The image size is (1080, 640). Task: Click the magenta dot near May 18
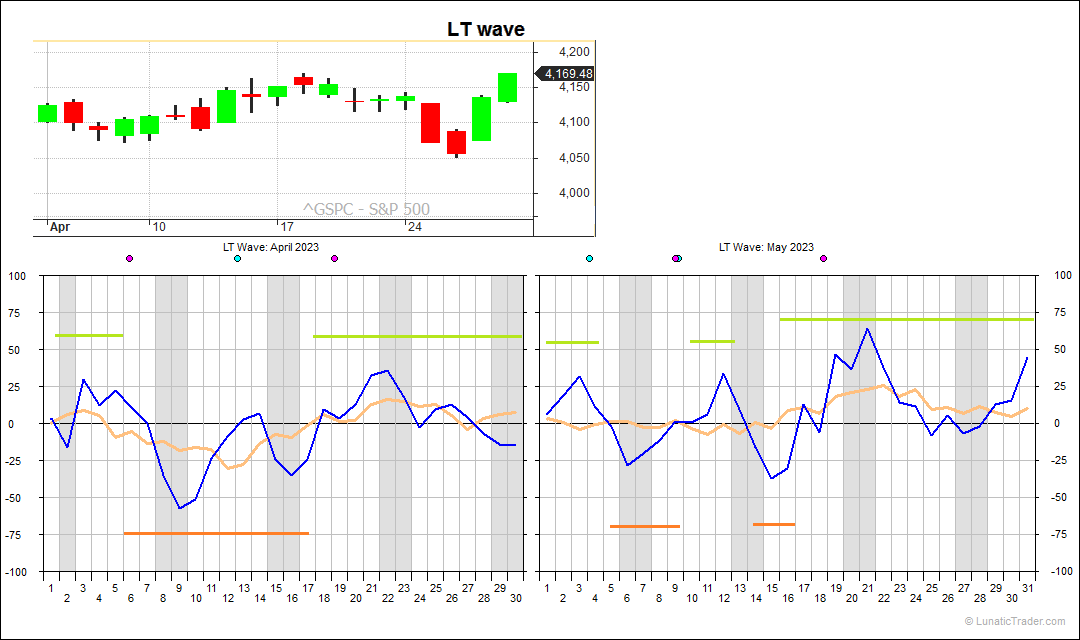(823, 259)
